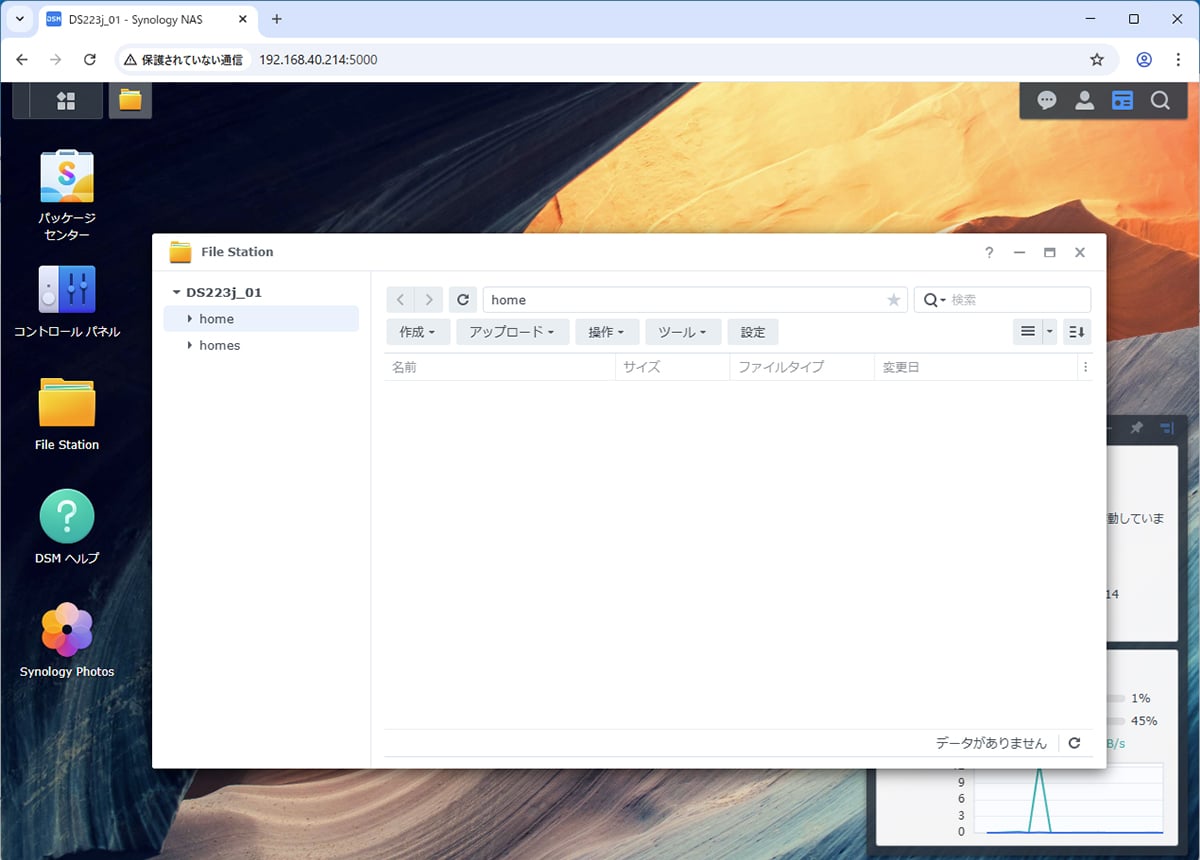Image resolution: width=1200 pixels, height=860 pixels.
Task: Open DSM Help desktop icon
Action: (x=67, y=517)
